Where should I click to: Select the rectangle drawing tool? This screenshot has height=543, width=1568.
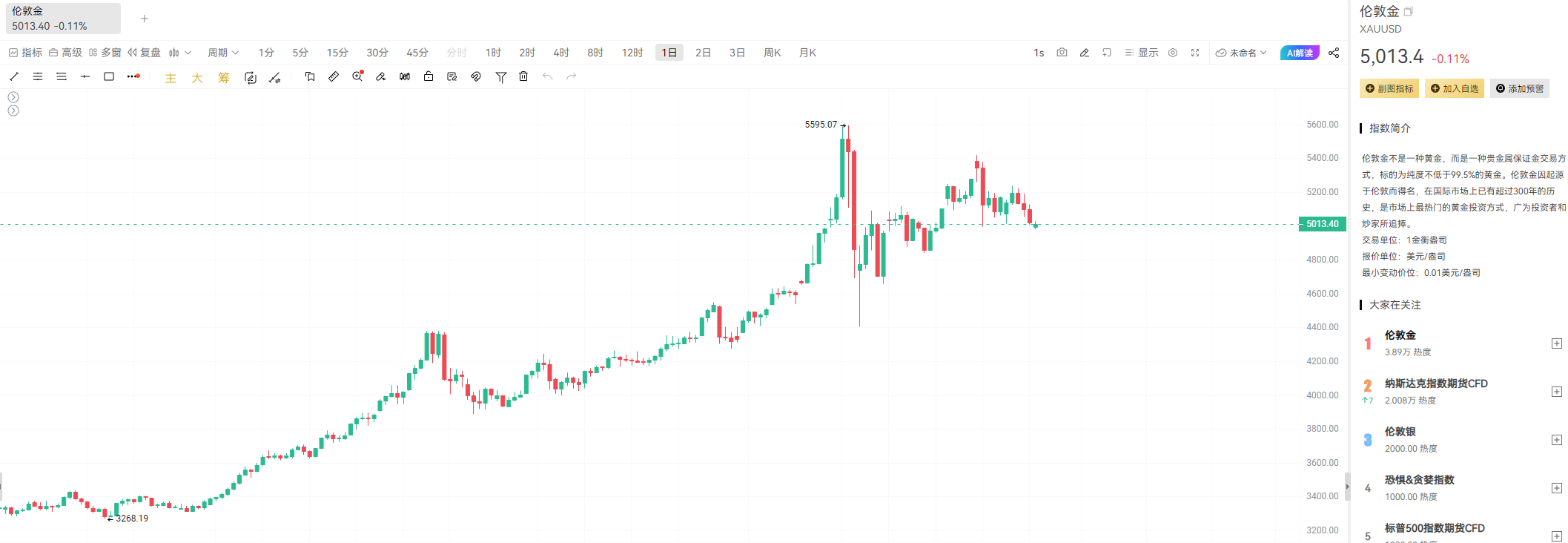109,76
